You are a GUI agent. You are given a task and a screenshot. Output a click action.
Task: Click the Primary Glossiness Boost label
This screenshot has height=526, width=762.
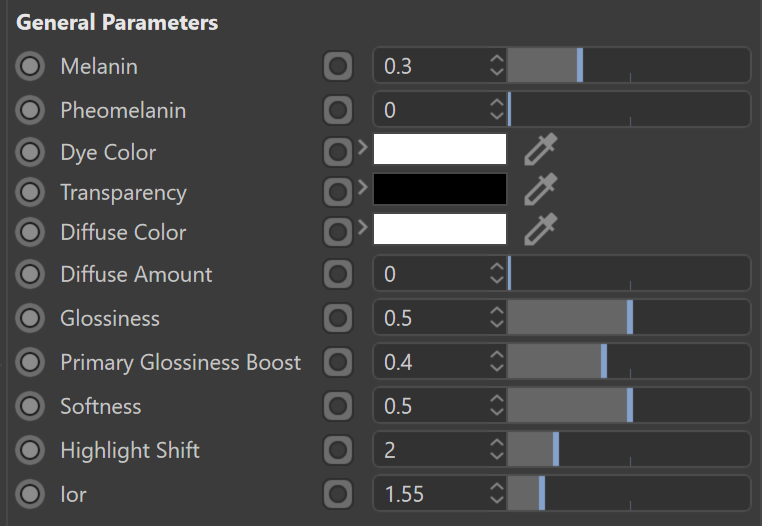click(x=181, y=363)
